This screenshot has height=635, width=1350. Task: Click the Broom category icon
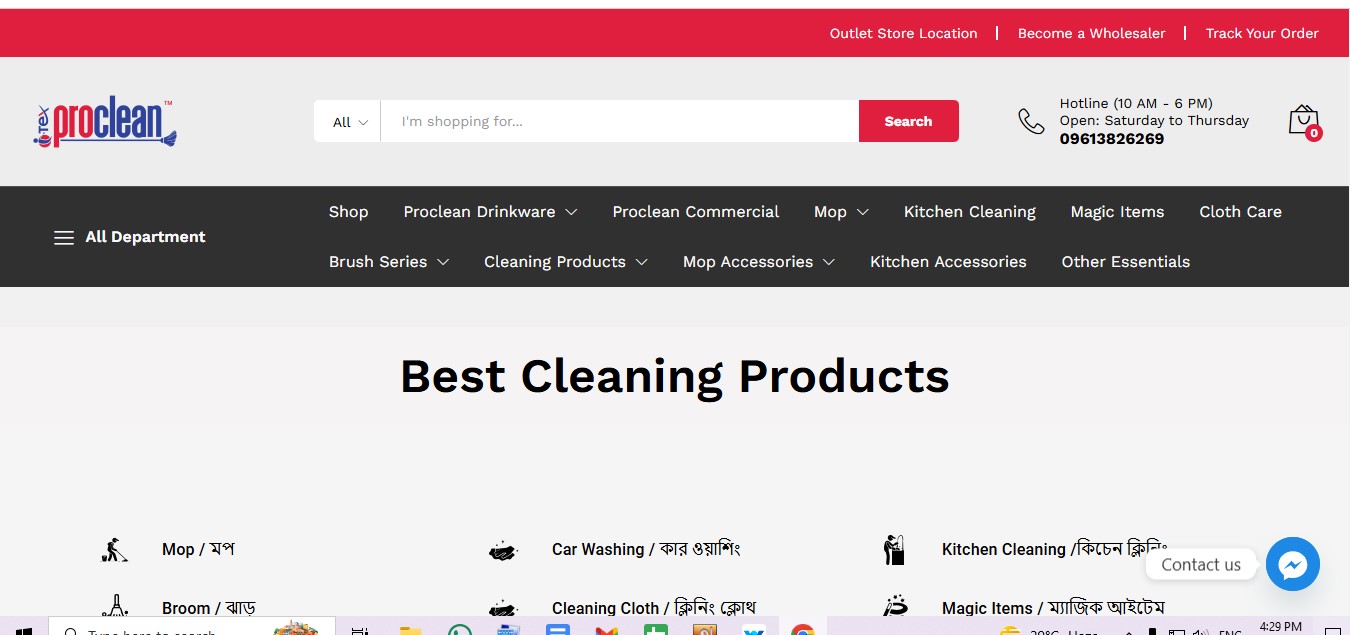[x=115, y=606]
